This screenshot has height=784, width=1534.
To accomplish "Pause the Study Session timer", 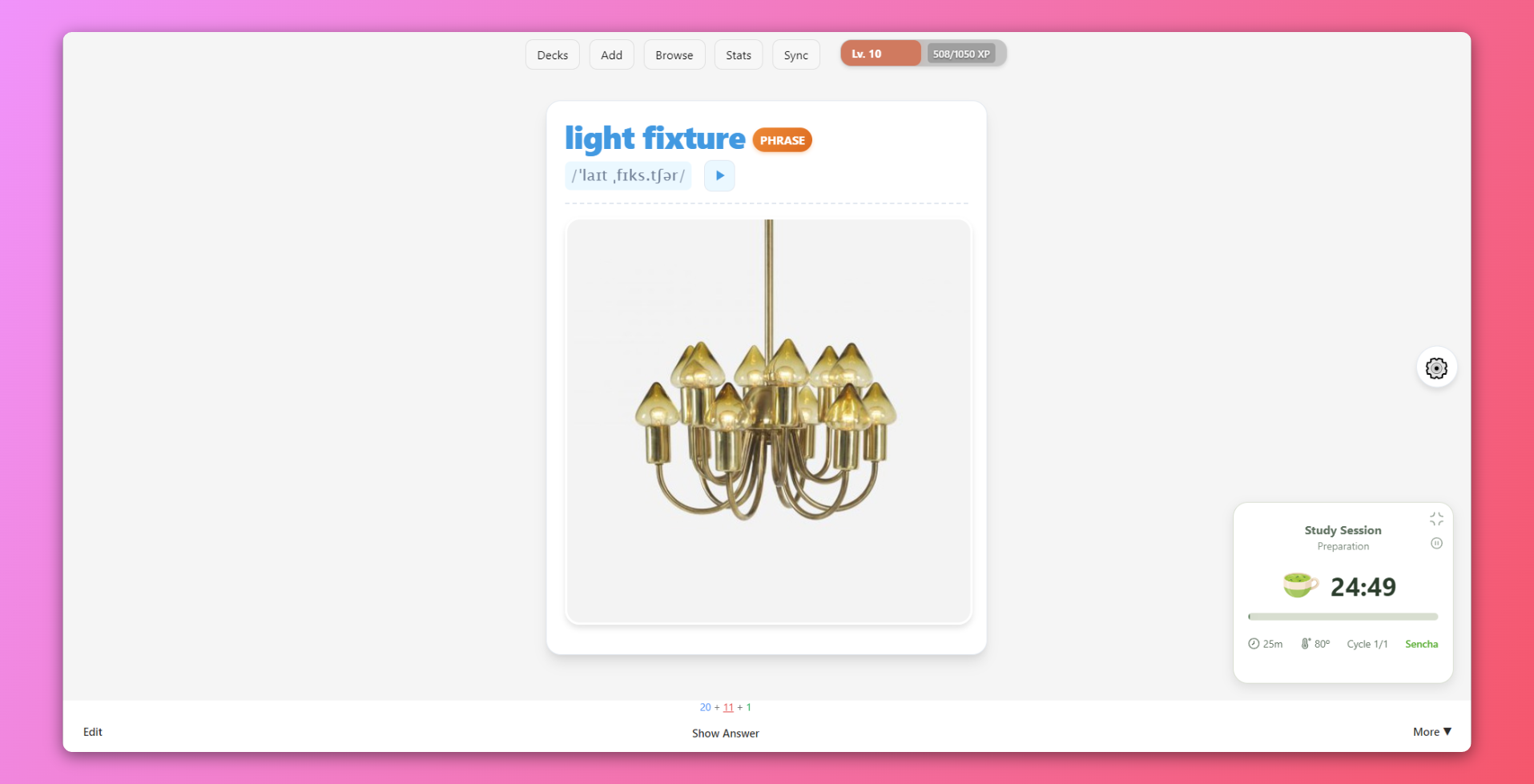I will click(1436, 543).
